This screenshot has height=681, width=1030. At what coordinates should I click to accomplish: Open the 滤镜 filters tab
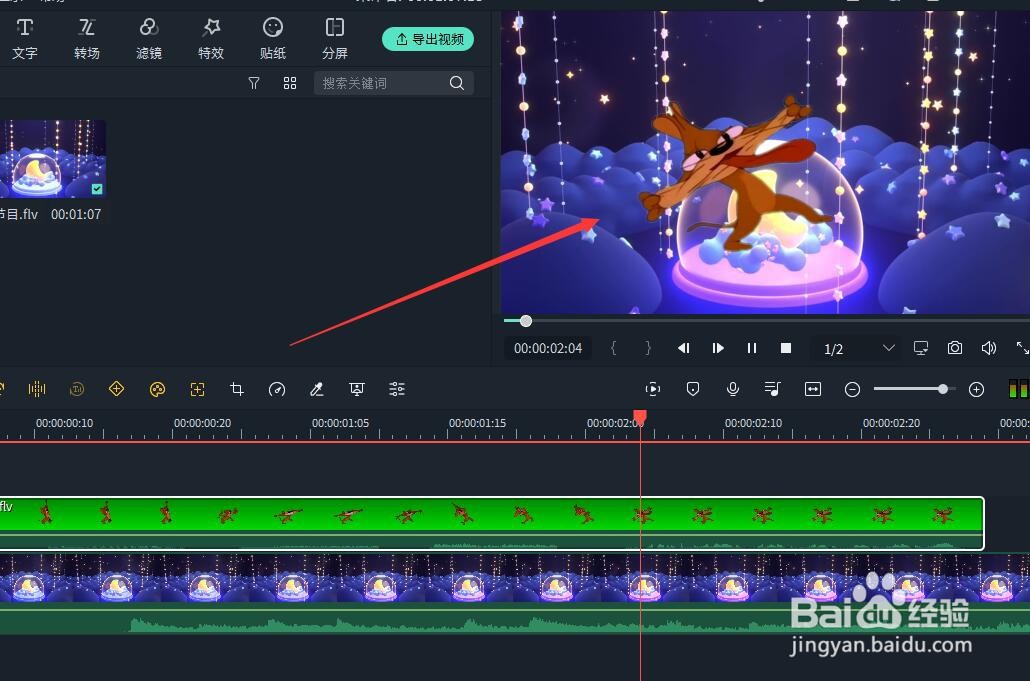[x=148, y=39]
